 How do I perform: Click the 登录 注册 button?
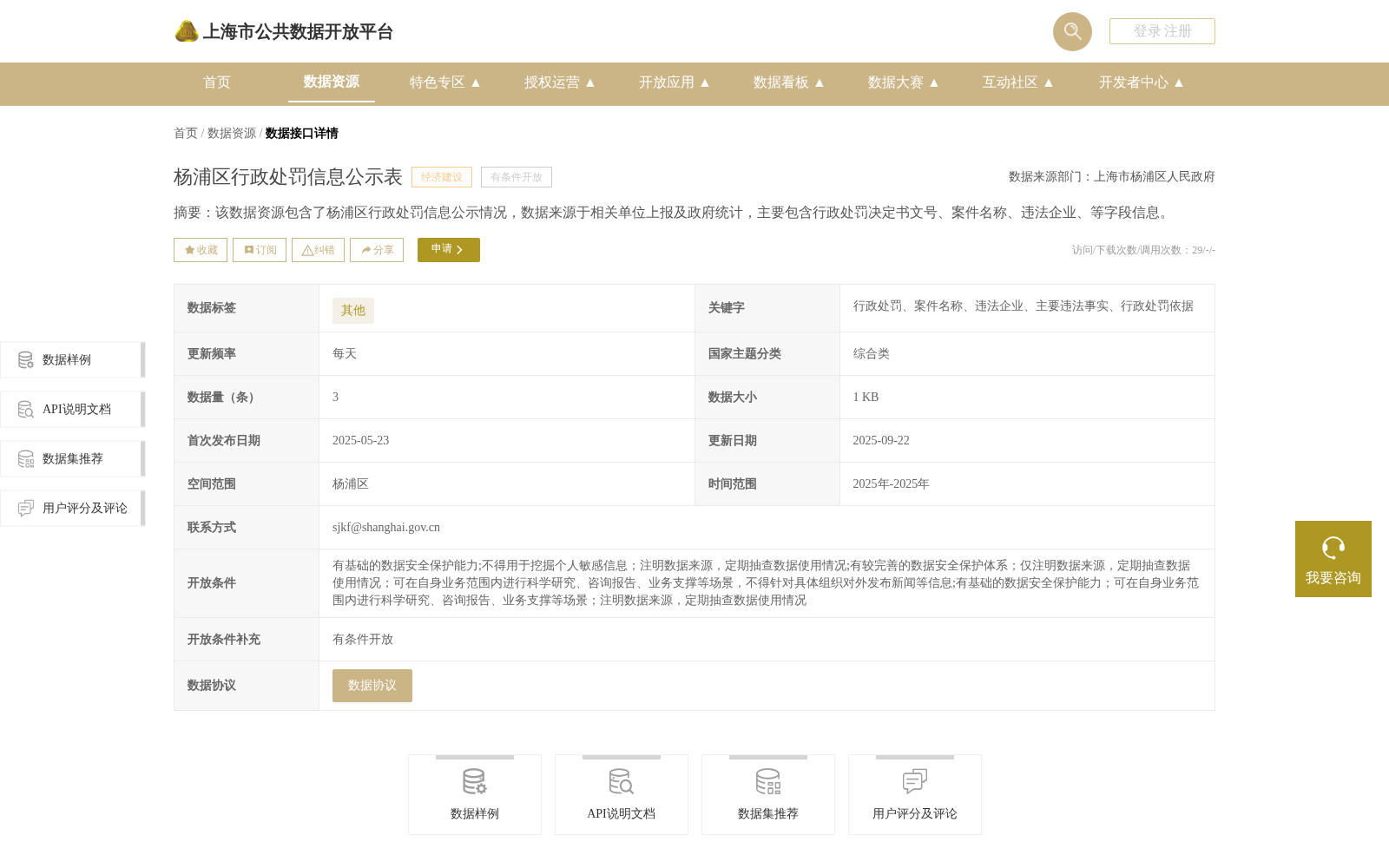pos(1162,31)
